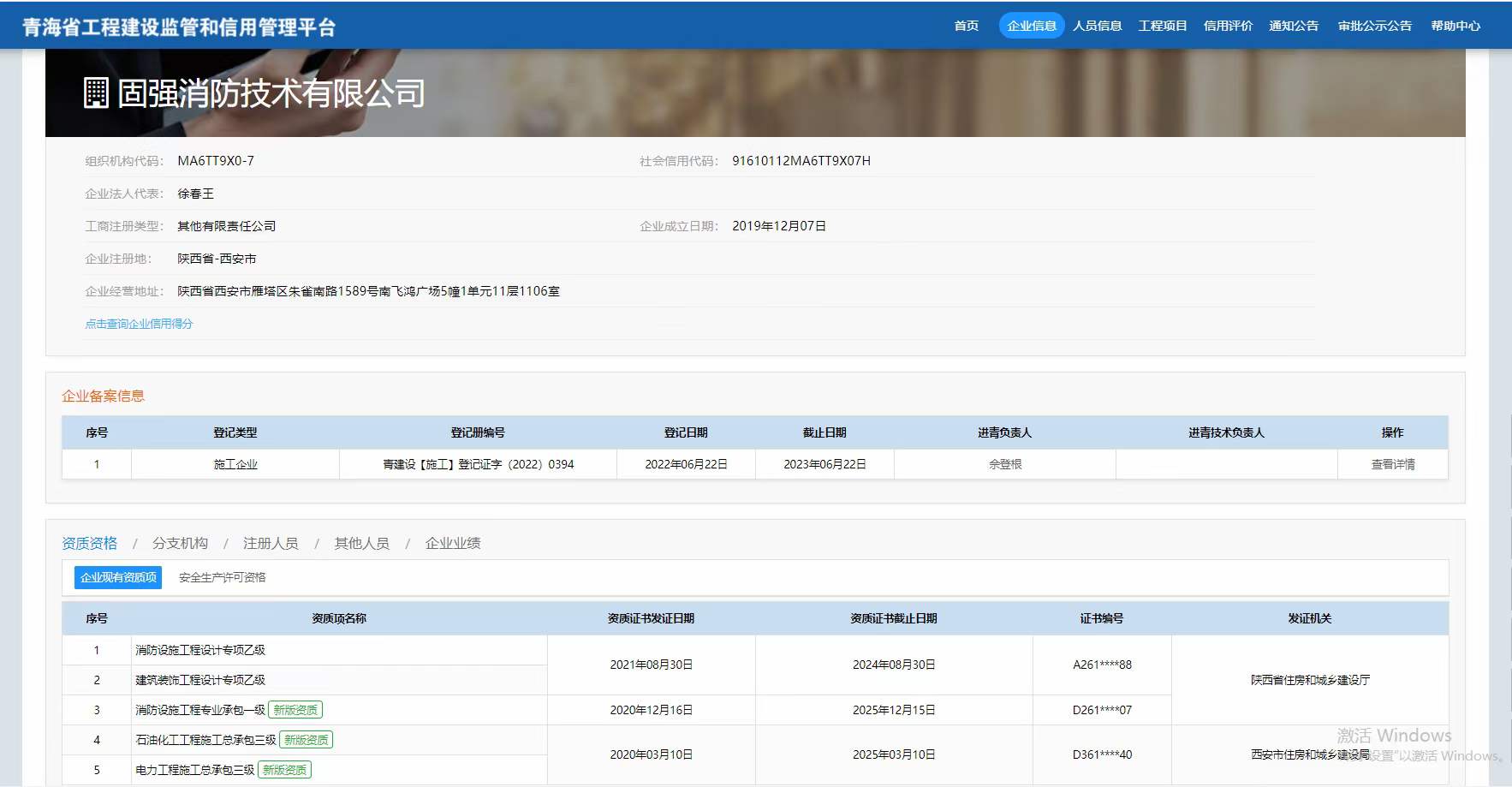Go to 审批公示公告 page

point(1374,26)
